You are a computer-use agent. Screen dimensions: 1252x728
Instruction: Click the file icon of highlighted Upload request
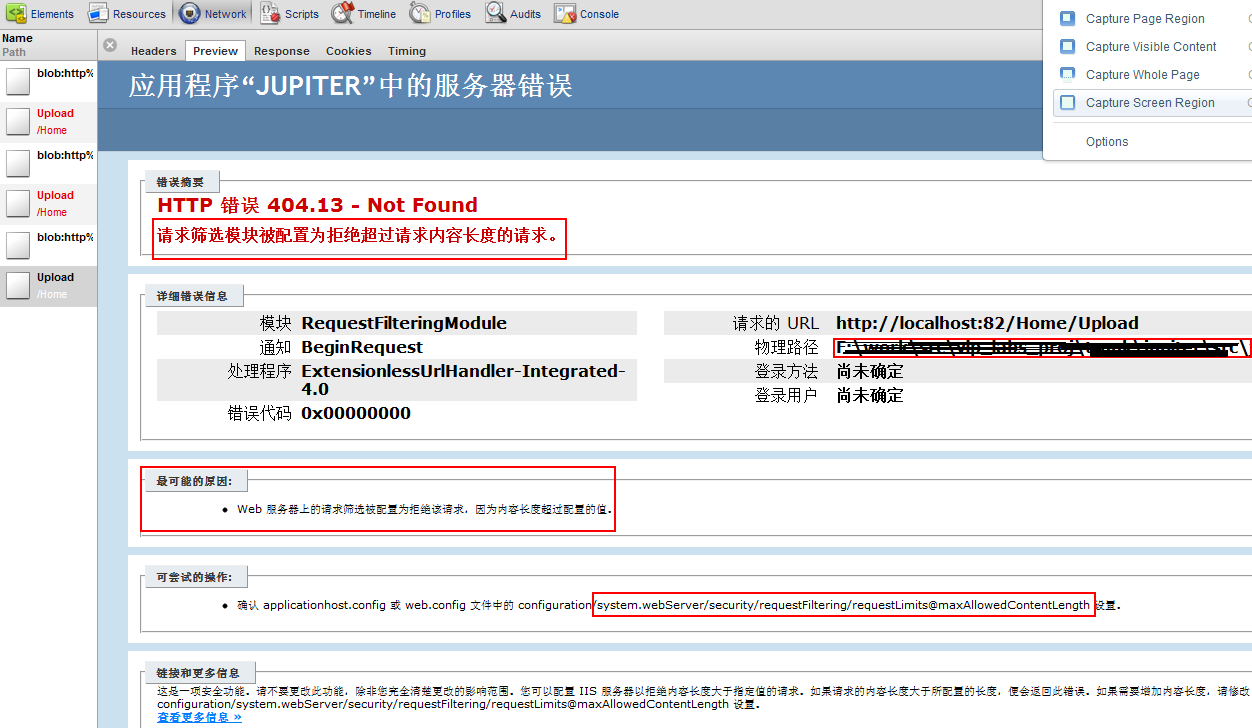tap(18, 285)
